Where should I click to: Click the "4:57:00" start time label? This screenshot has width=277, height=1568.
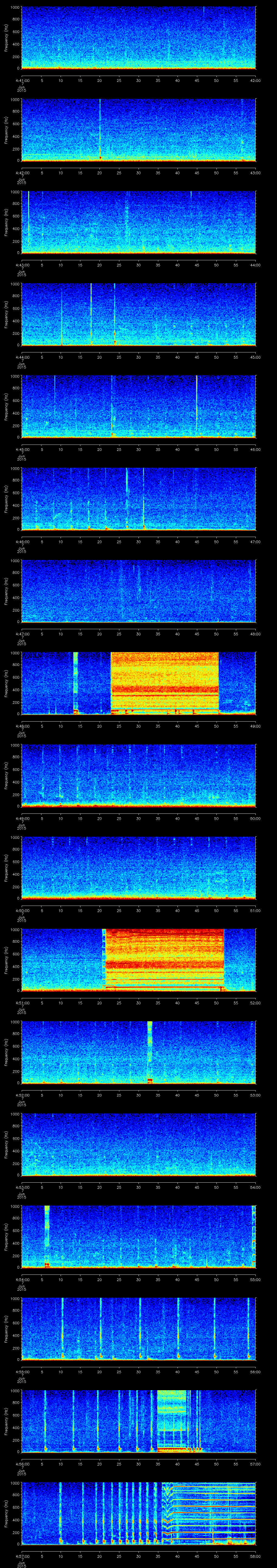22,1556
